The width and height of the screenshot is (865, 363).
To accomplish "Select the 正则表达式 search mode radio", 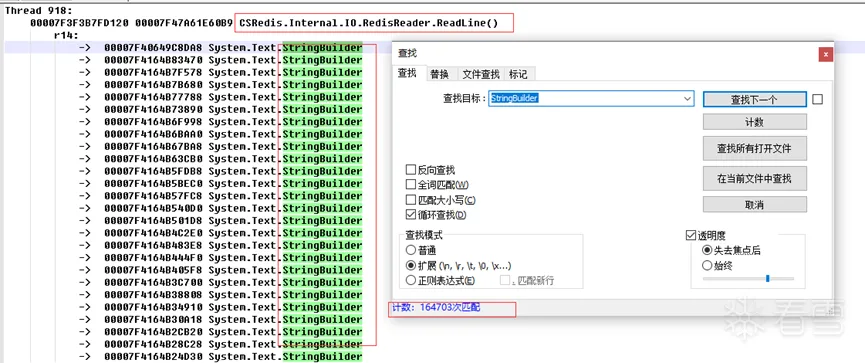I will [x=410, y=280].
